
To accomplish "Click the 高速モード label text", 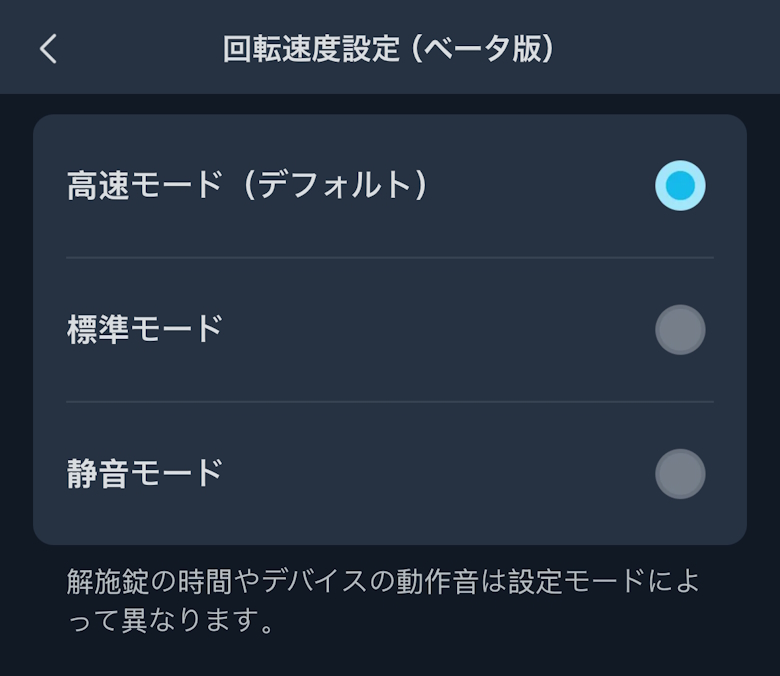I will (x=144, y=186).
